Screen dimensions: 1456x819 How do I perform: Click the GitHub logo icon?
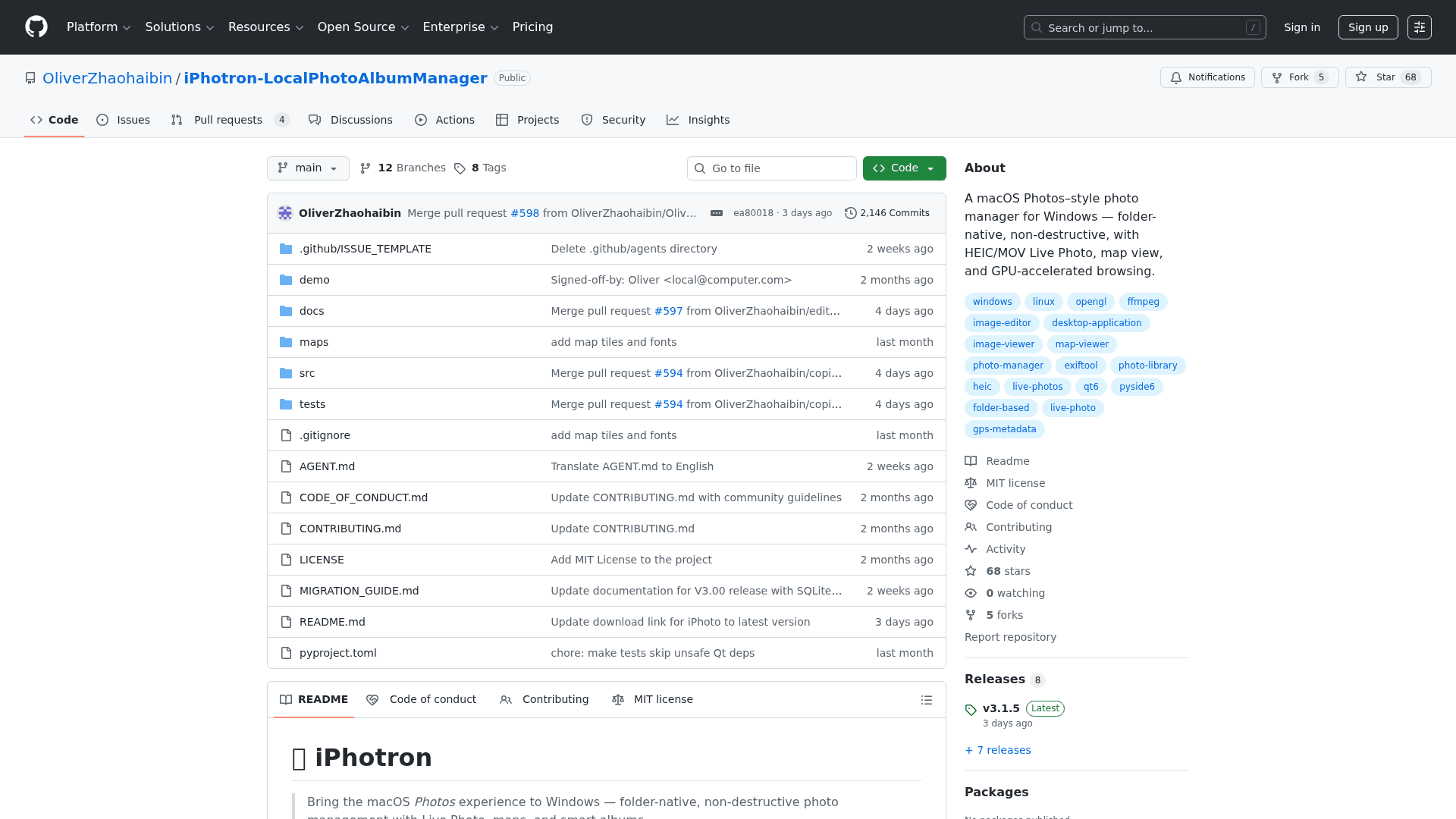(36, 27)
